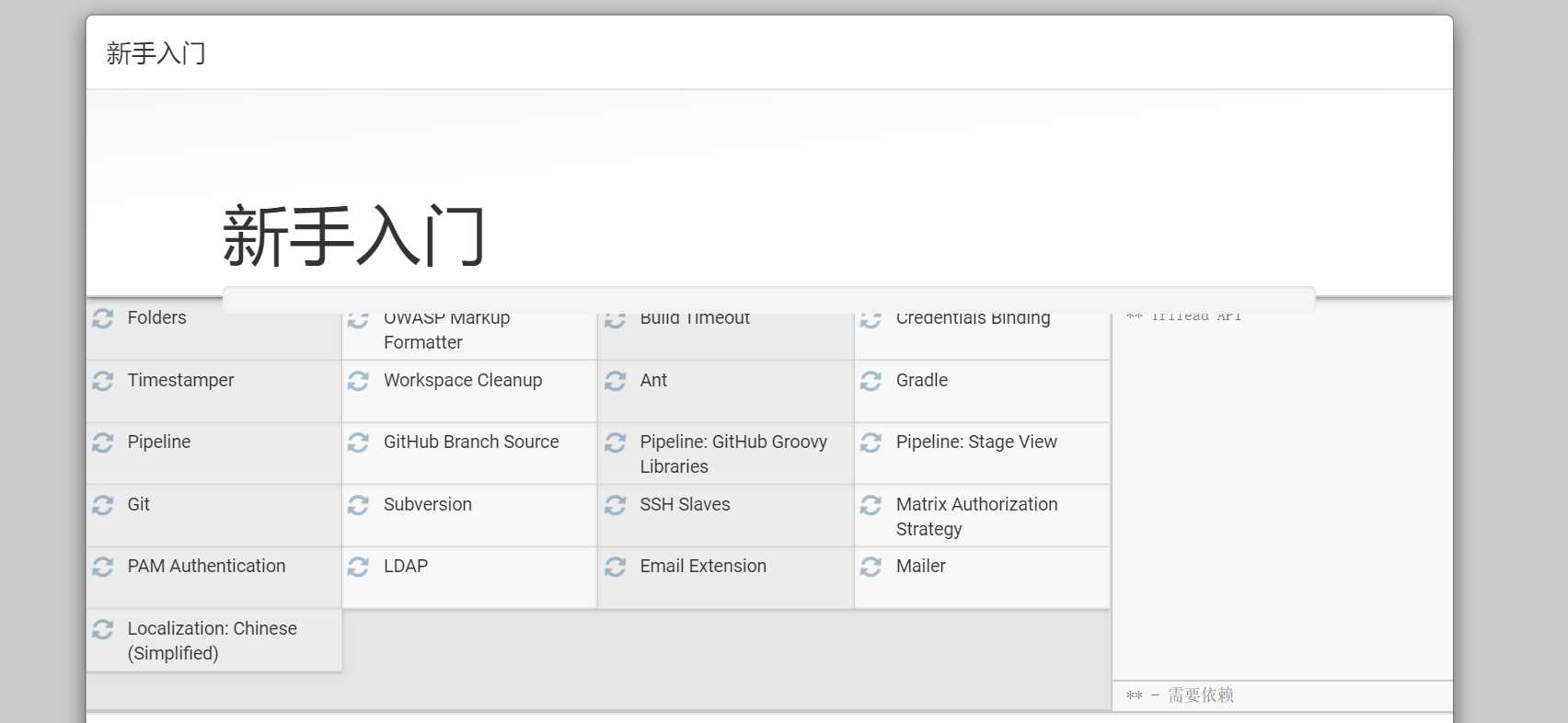Select the Timestamper plugin label
The width and height of the screenshot is (1568, 723).
pos(180,380)
